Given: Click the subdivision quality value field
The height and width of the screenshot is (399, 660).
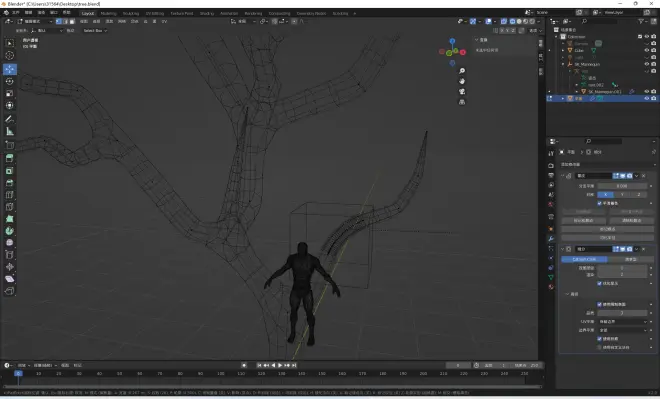Looking at the screenshot, I should point(622,313).
